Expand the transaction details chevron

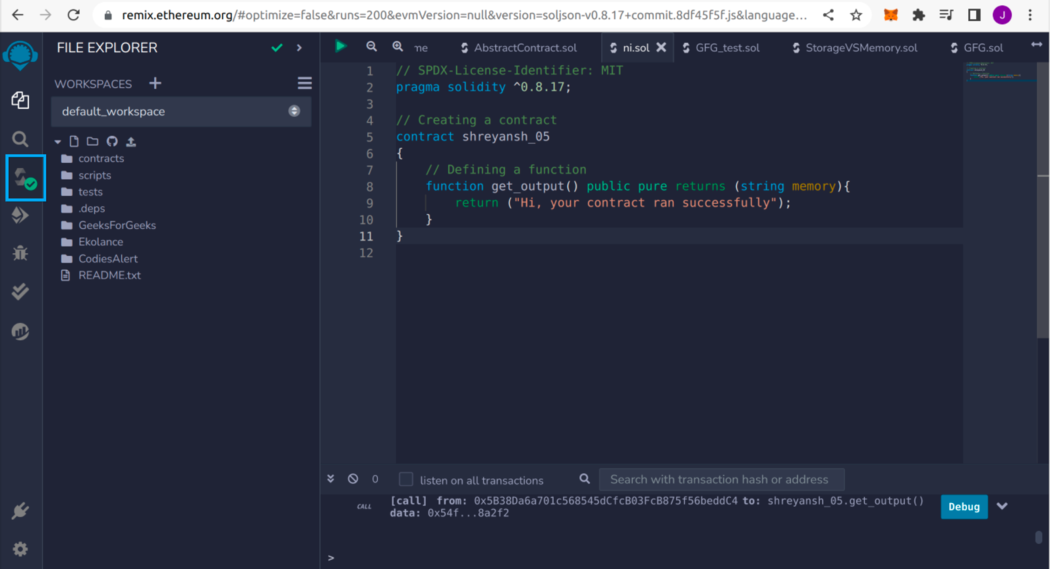click(1002, 506)
